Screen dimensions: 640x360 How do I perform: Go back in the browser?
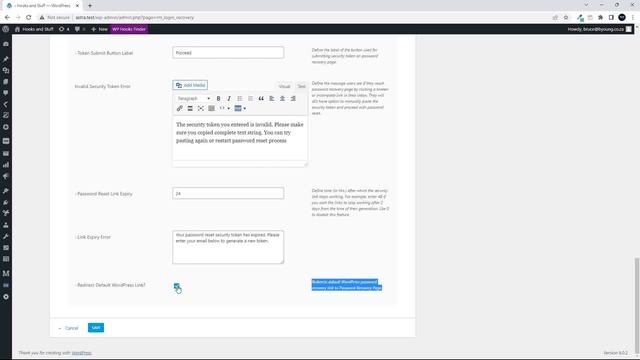coord(7,18)
